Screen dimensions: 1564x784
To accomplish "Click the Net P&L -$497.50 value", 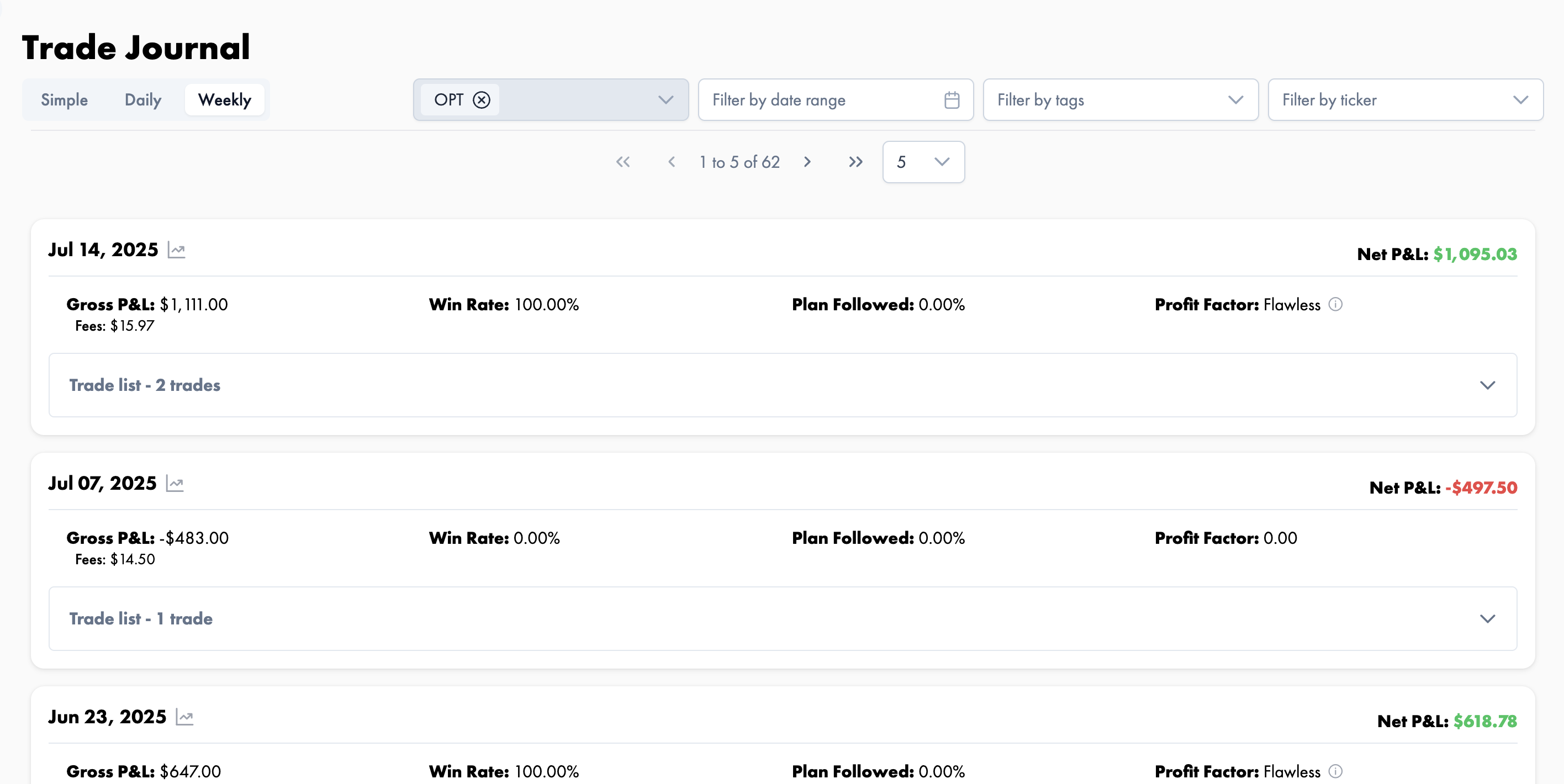I will point(1481,488).
